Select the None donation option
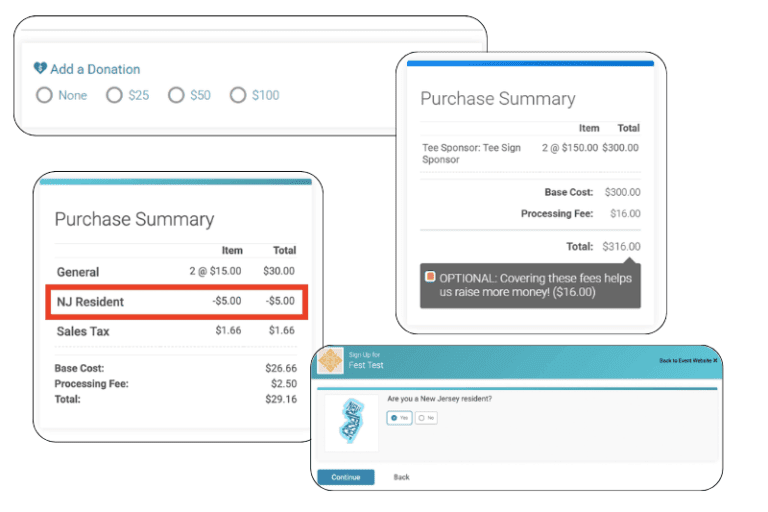Screen dimensions: 768x512 tap(44, 96)
